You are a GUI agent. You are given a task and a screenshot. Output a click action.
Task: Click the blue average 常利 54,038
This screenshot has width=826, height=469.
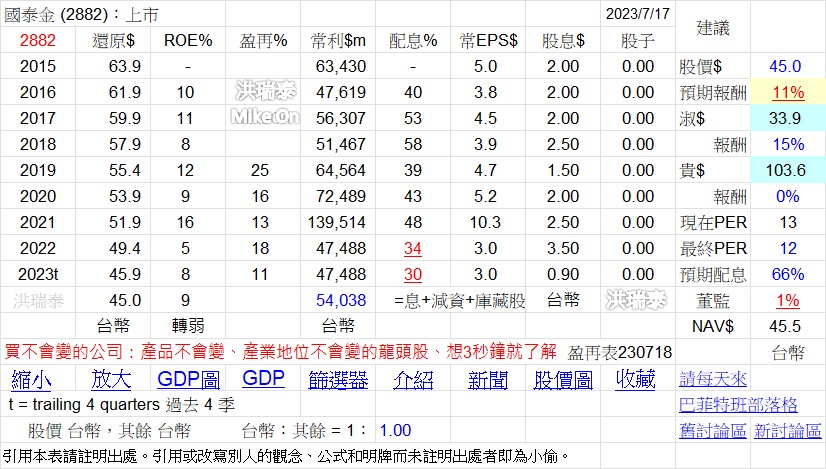341,300
